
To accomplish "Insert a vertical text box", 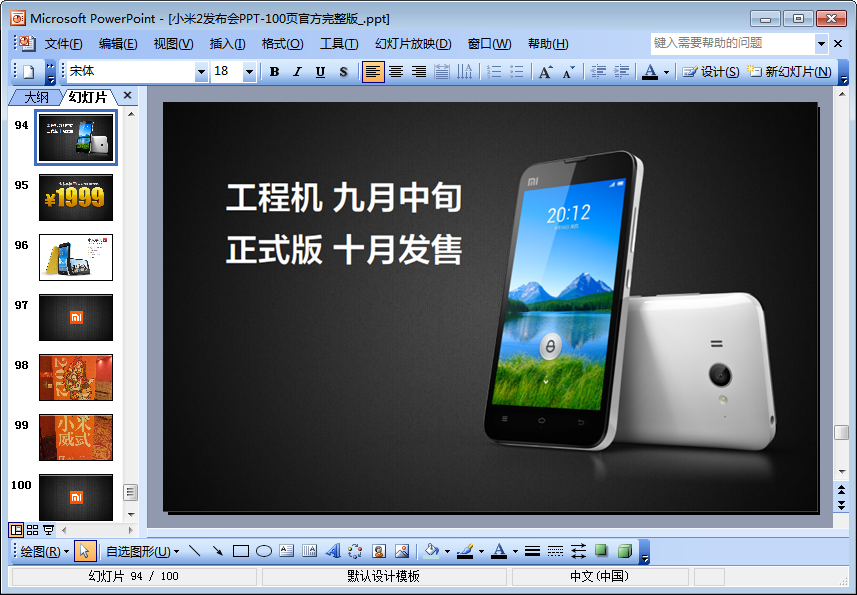I will click(x=309, y=551).
